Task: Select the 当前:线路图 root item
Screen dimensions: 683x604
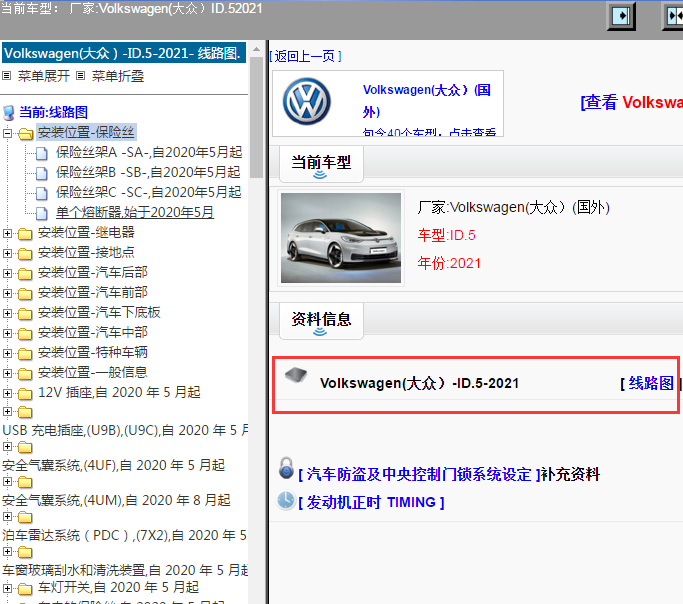Action: tap(54, 112)
